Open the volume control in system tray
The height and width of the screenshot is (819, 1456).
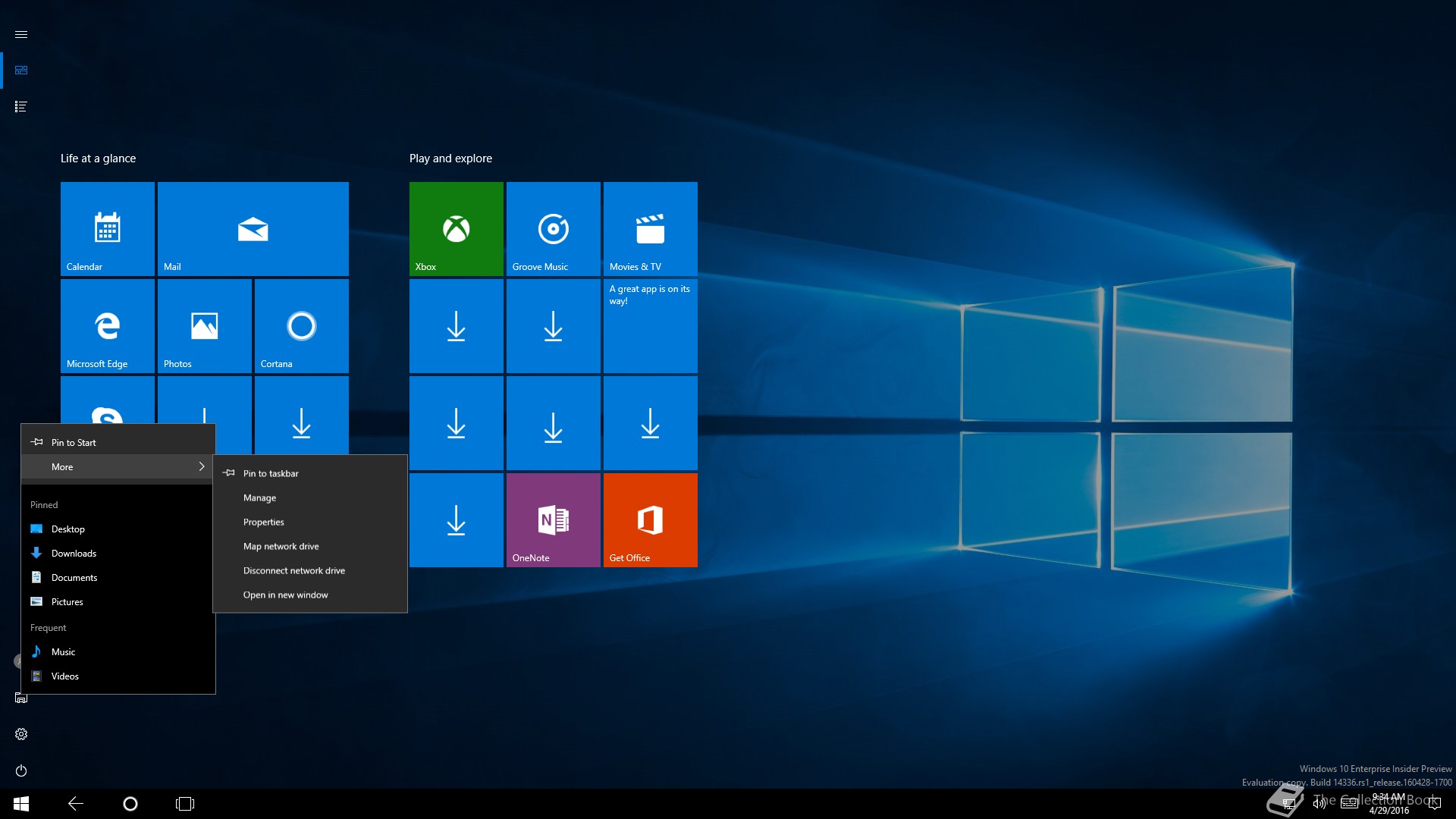tap(1319, 804)
